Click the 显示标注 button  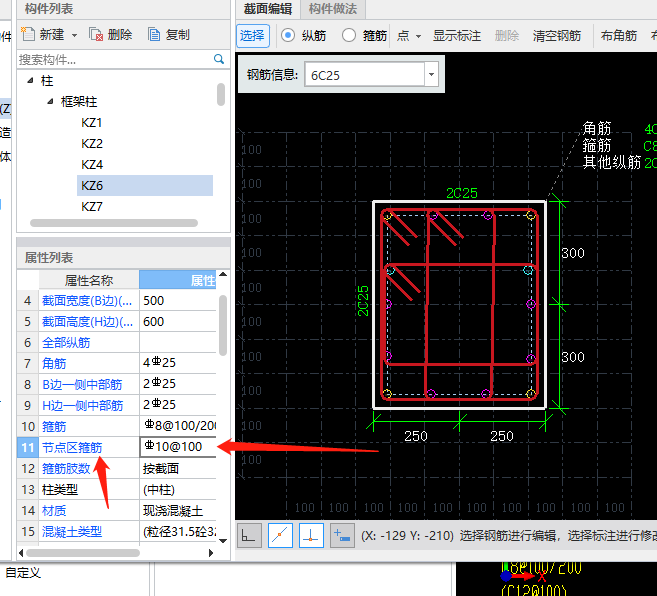[x=456, y=36]
